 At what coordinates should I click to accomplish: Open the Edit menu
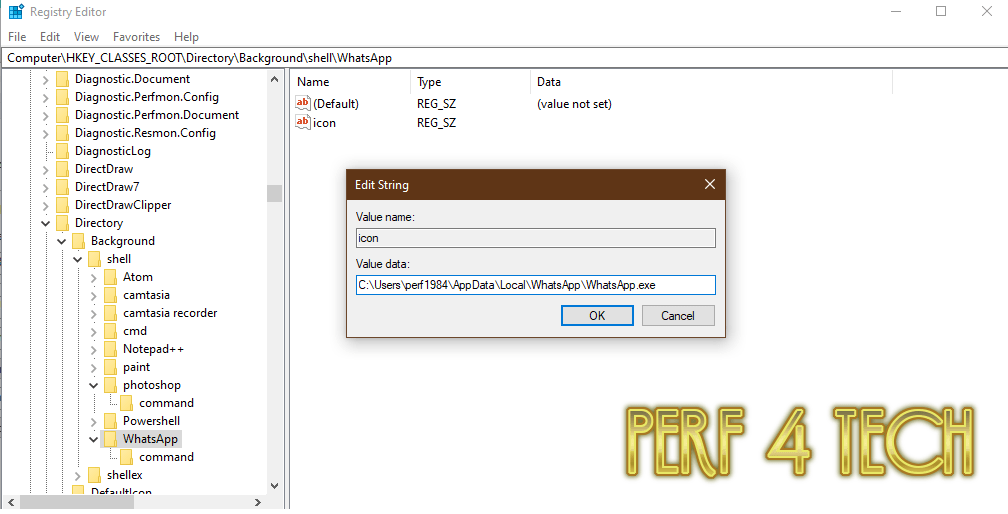tap(50, 37)
